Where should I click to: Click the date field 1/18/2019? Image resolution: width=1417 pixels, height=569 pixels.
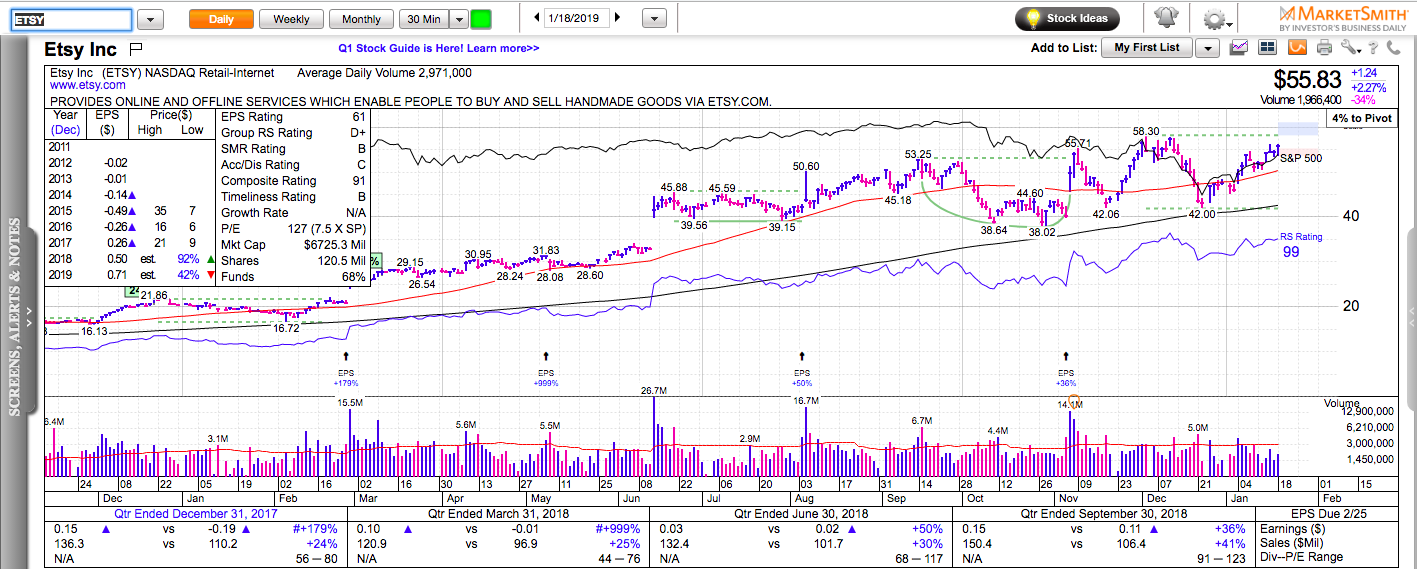pyautogui.click(x=577, y=18)
